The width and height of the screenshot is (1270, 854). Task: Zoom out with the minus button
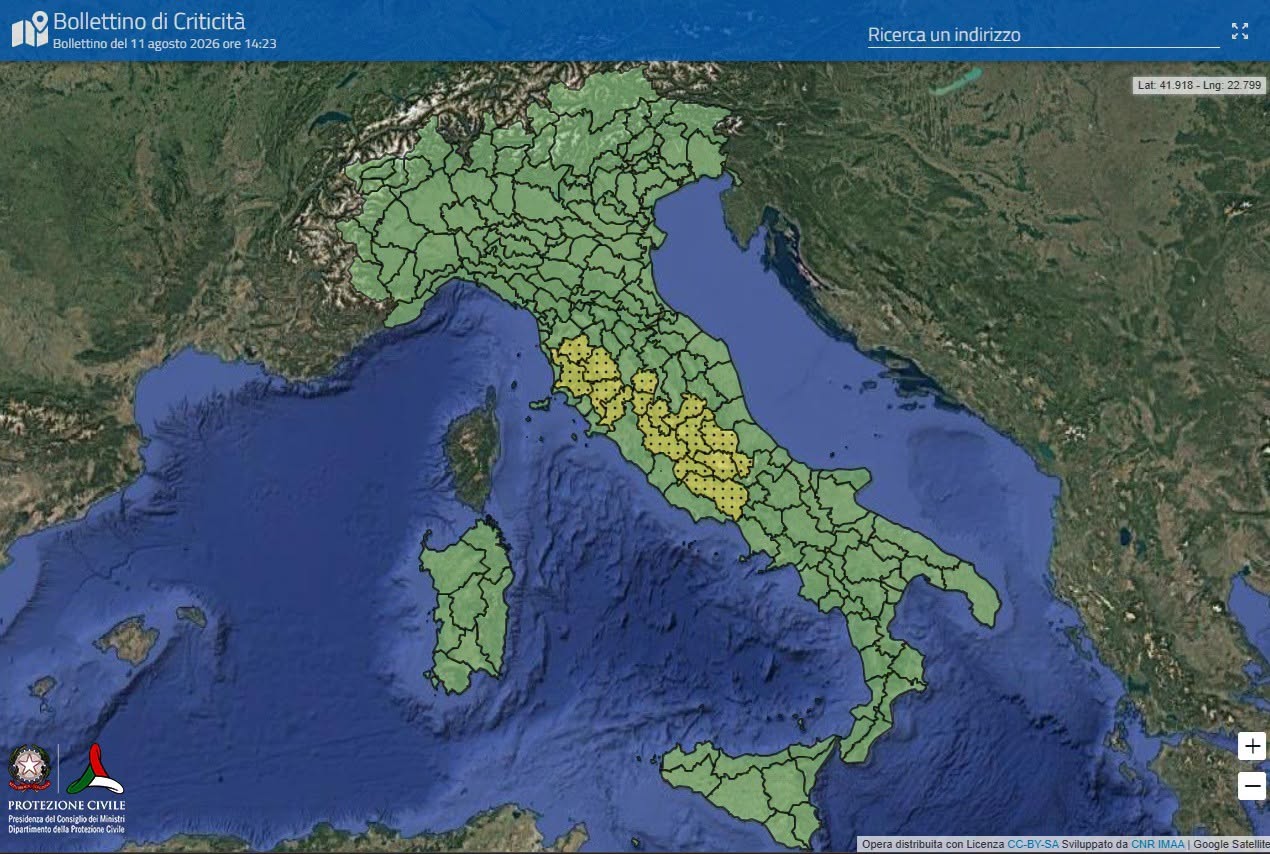(x=1252, y=786)
